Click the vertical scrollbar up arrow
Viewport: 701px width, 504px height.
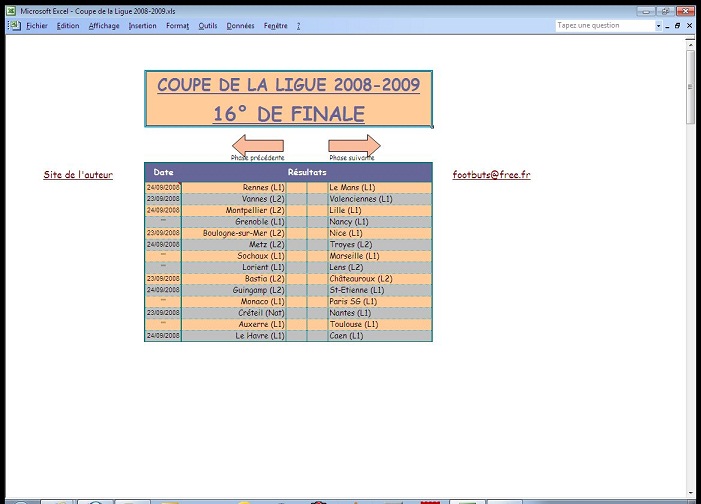point(691,43)
